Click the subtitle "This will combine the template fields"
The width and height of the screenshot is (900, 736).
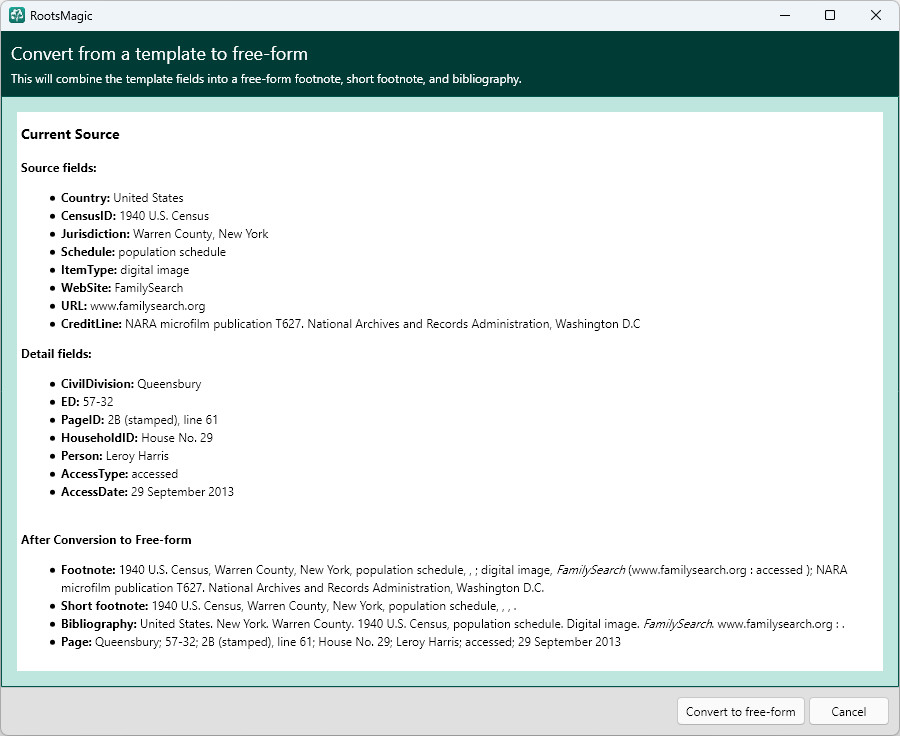266,79
